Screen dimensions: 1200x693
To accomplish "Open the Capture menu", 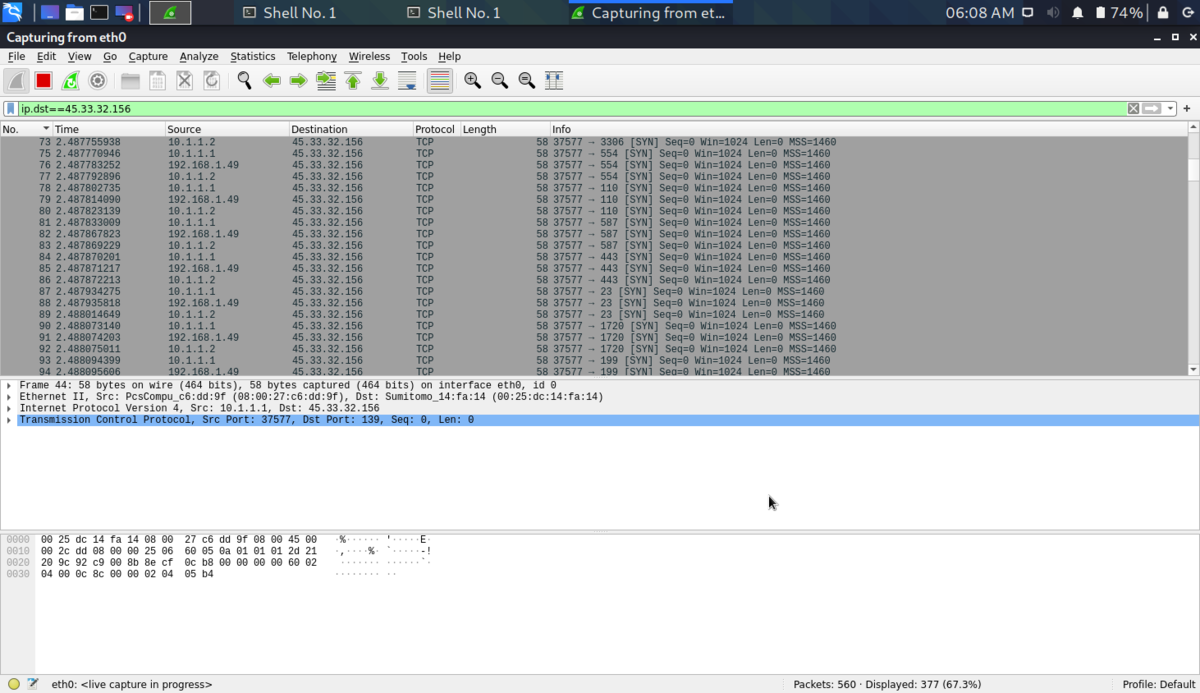I will (x=148, y=57).
